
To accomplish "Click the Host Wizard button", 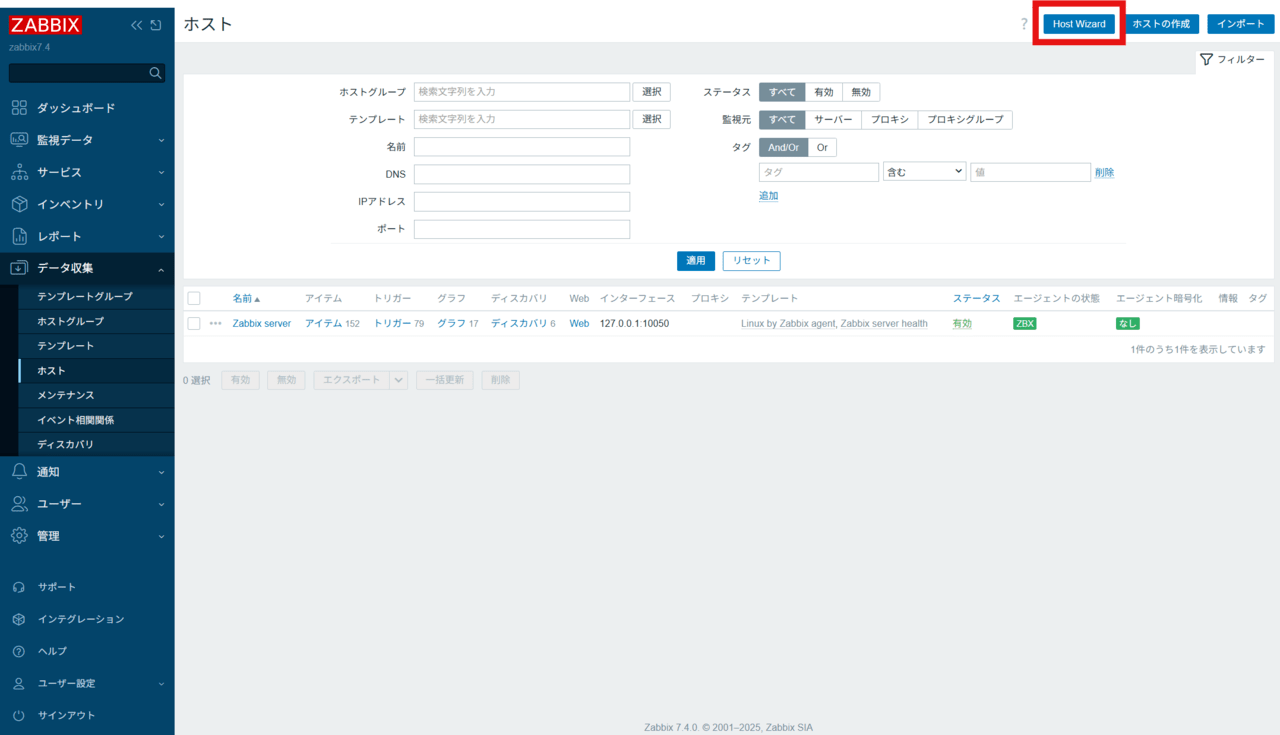I will [x=1079, y=23].
